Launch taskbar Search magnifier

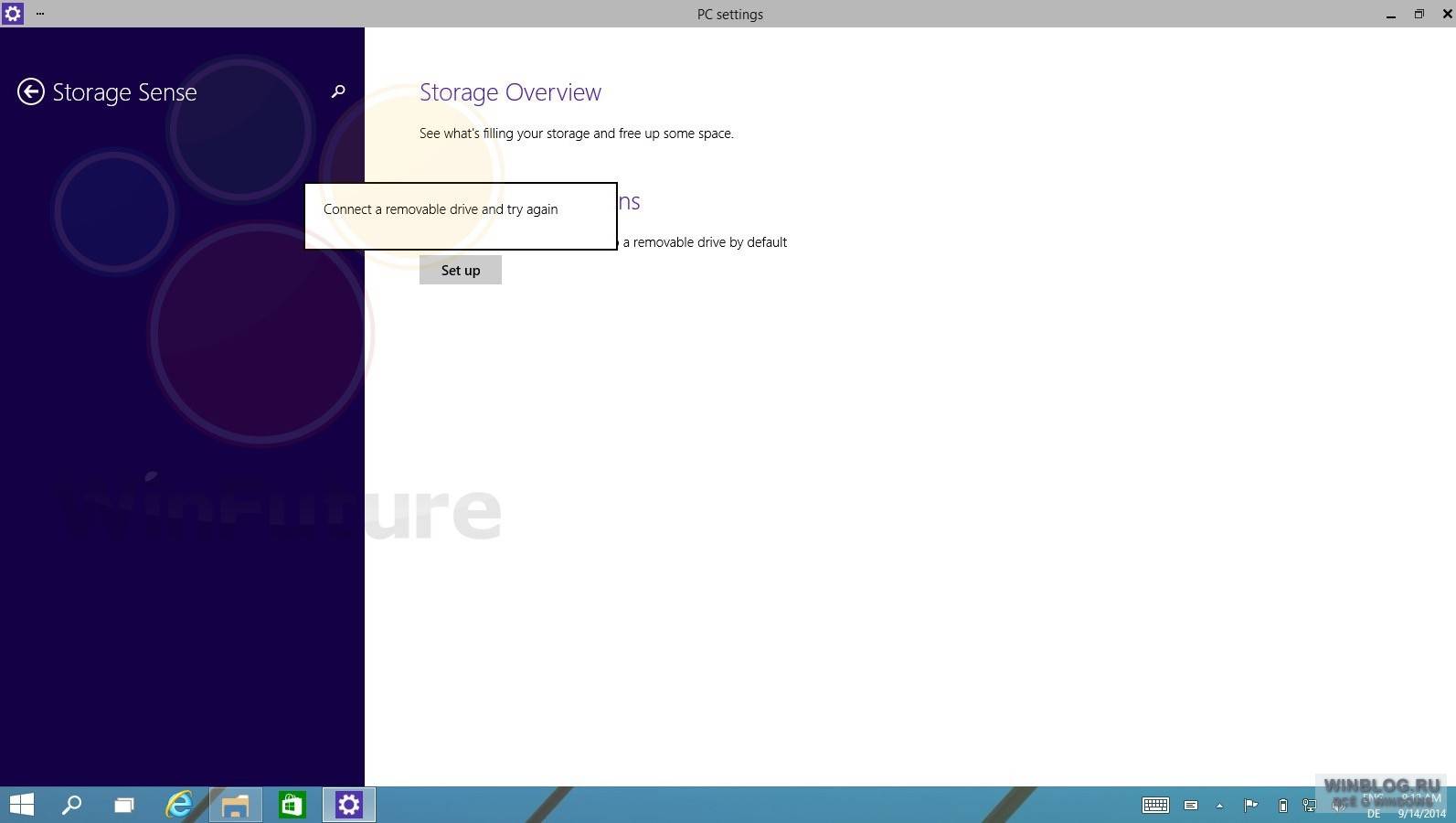71,805
